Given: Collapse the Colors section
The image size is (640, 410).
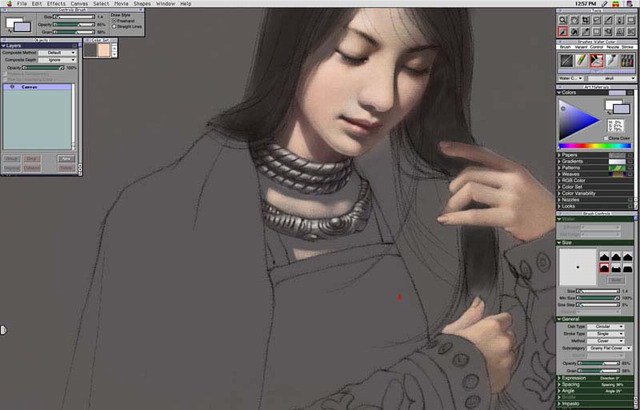Looking at the screenshot, I should click(x=560, y=93).
